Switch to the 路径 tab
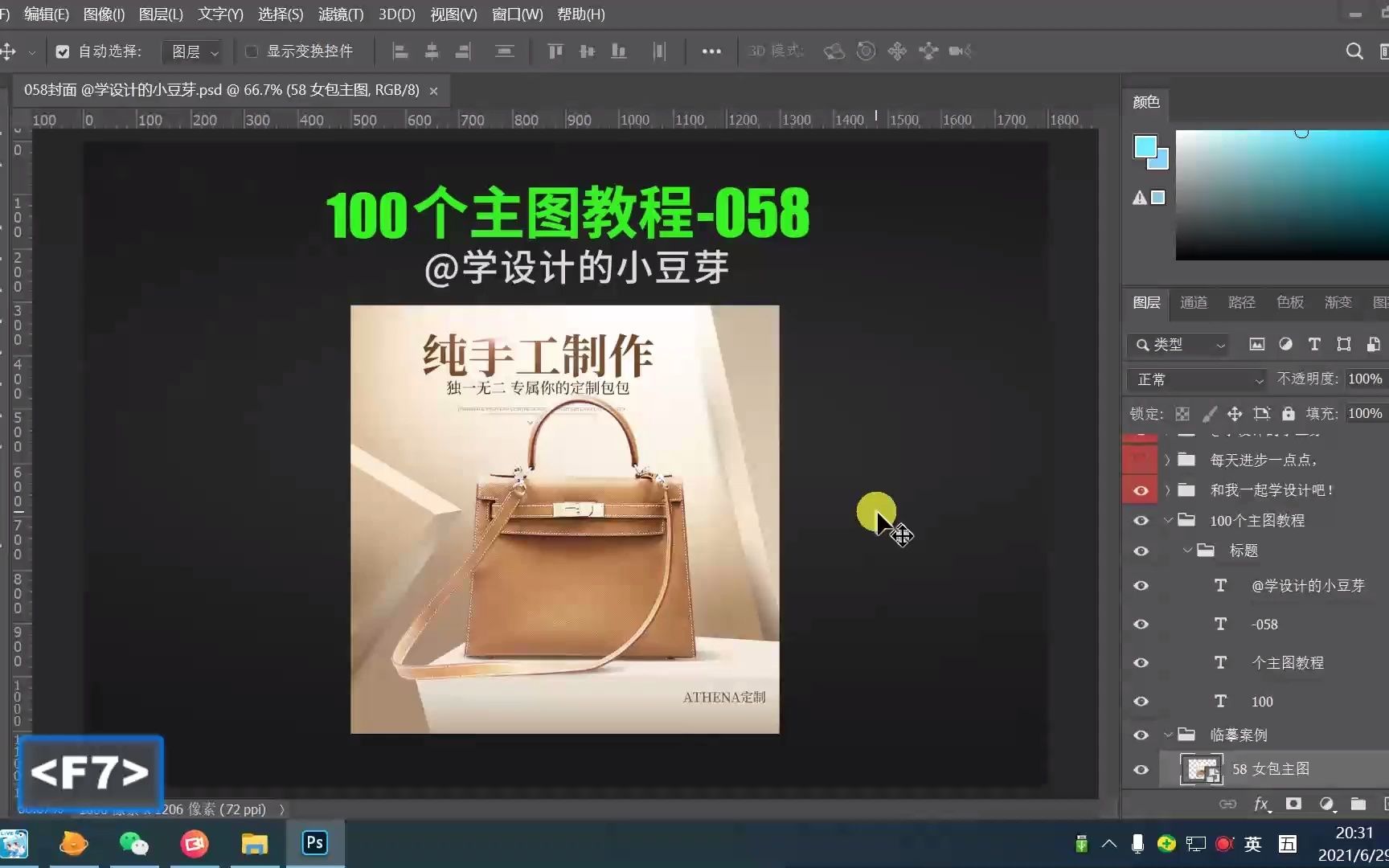Image resolution: width=1389 pixels, height=868 pixels. [1242, 302]
